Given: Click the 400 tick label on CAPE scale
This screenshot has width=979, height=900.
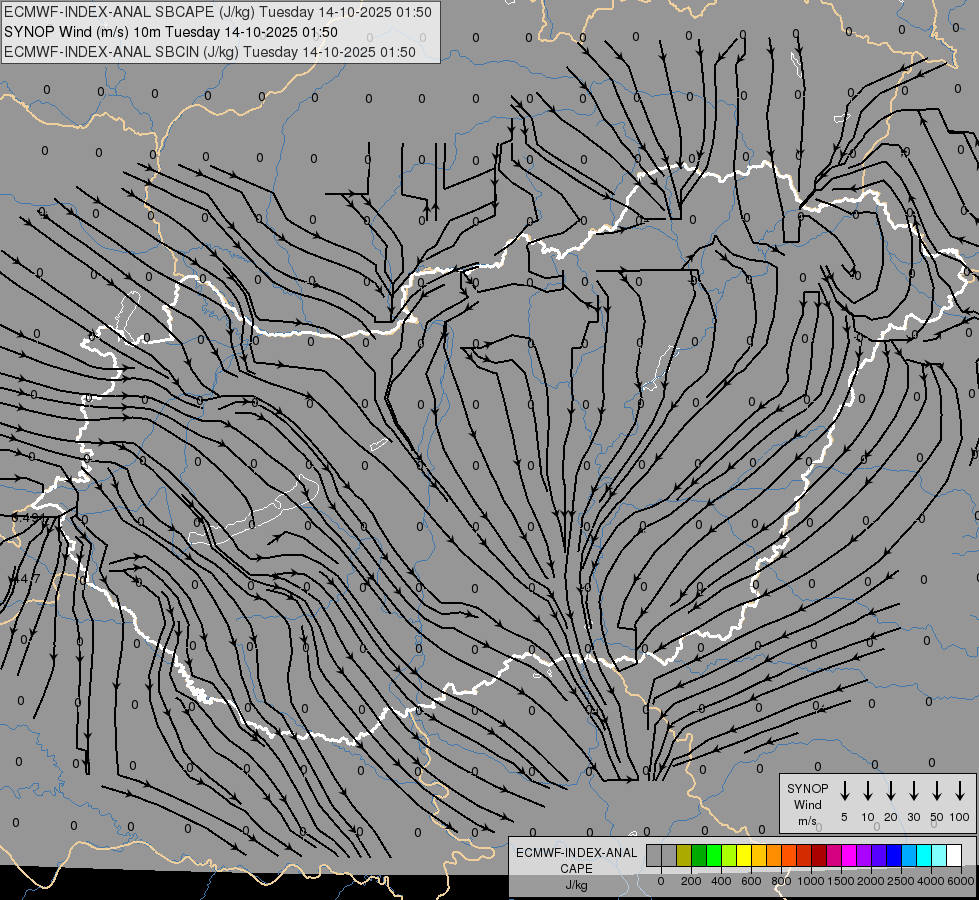Looking at the screenshot, I should point(721,881).
